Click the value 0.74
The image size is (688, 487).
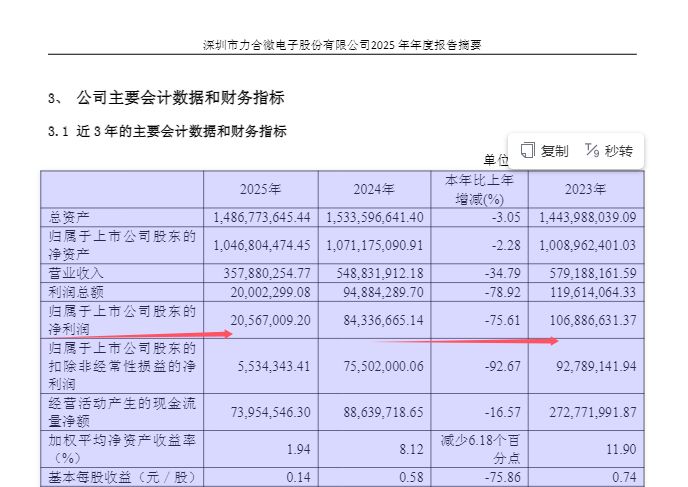(x=624, y=477)
